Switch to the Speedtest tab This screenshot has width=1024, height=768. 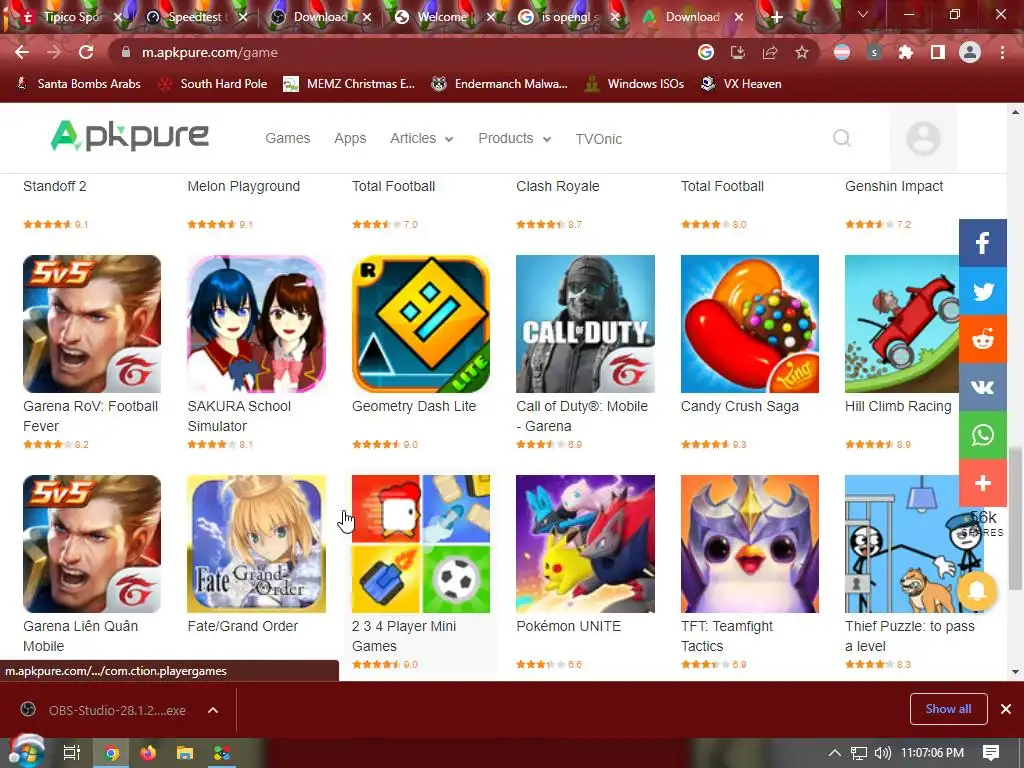(195, 17)
